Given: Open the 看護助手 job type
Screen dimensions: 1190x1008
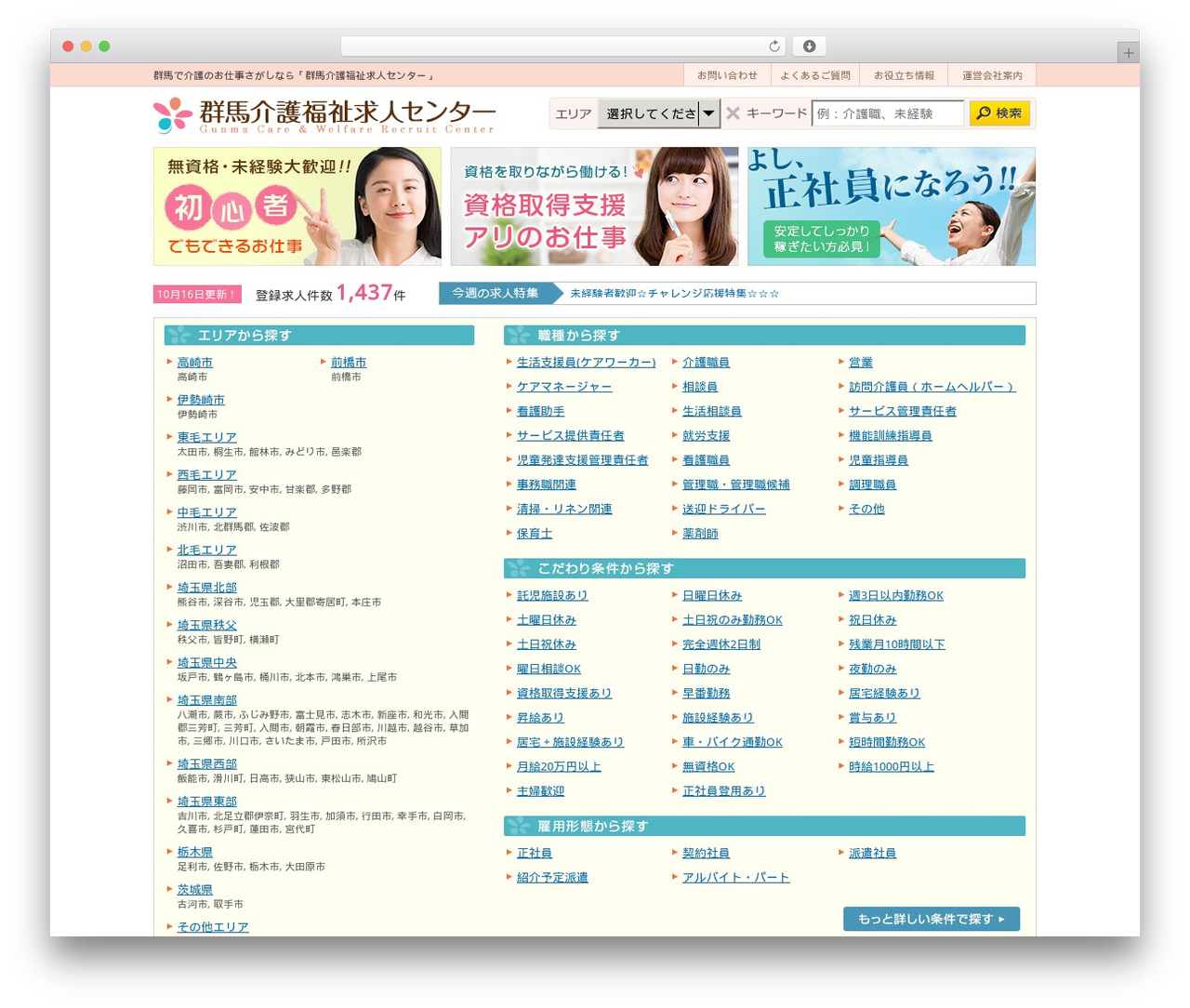Looking at the screenshot, I should 540,411.
